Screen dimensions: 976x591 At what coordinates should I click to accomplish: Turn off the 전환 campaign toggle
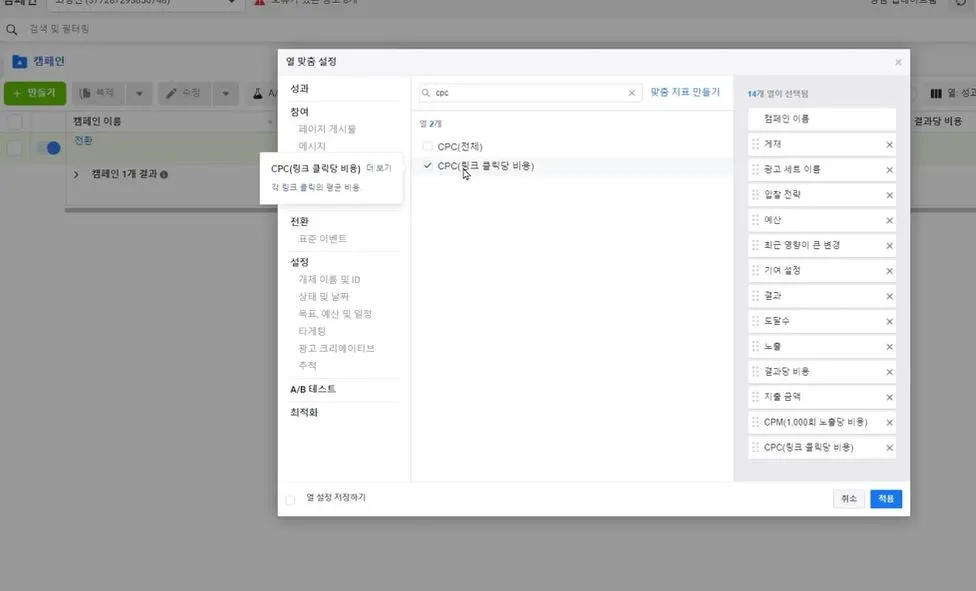(50, 146)
